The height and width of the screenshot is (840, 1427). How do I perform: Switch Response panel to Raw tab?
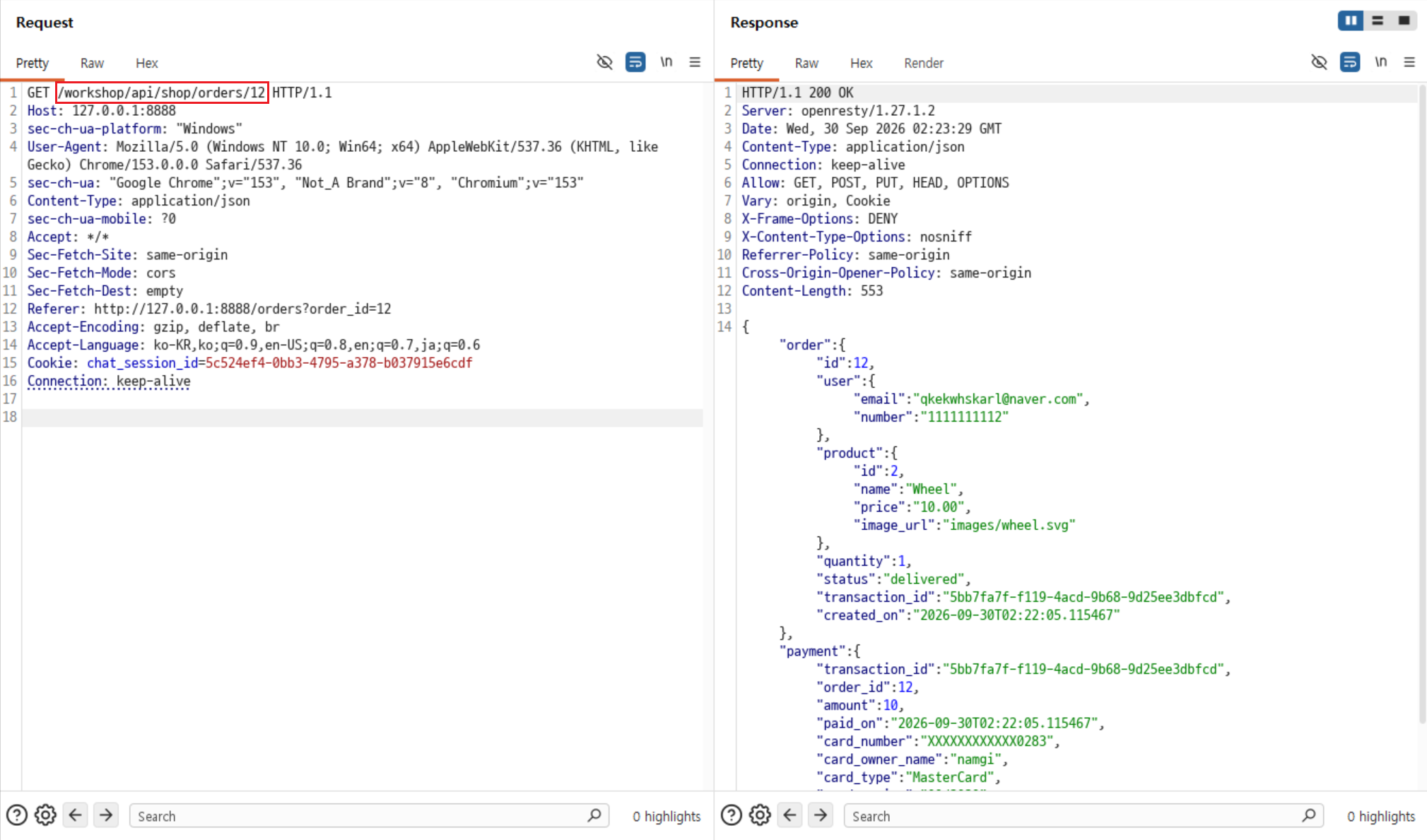(806, 63)
